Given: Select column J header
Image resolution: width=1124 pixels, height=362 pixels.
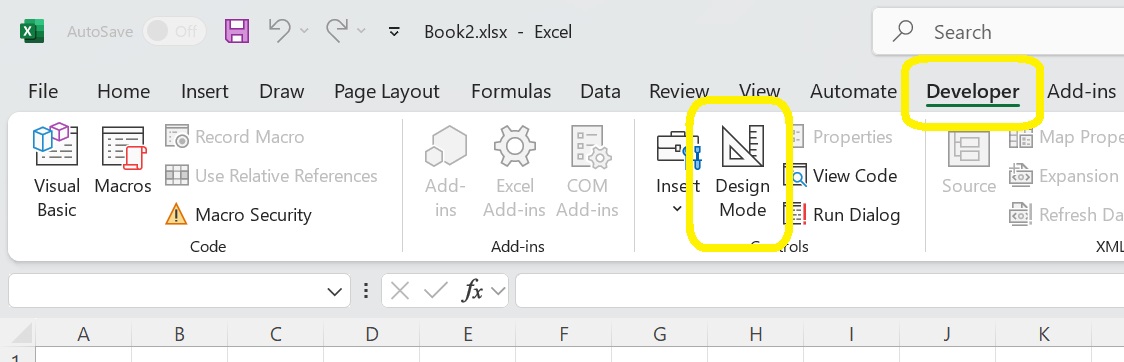Looking at the screenshot, I should [x=948, y=334].
